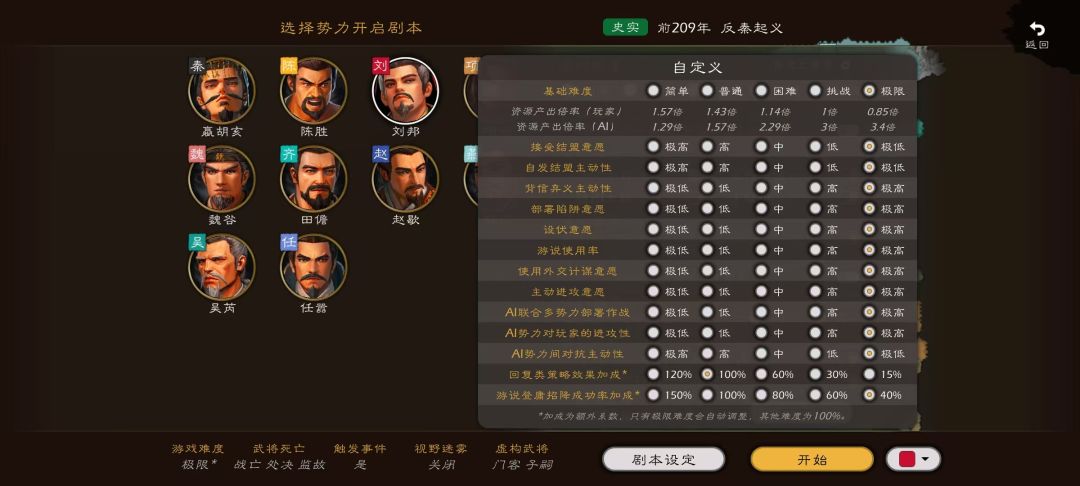
Task: Set 设伏意愿 to 高
Action: [x=815, y=229]
